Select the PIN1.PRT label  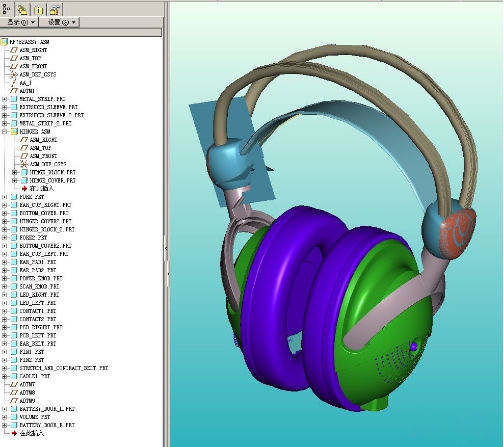(x=32, y=352)
